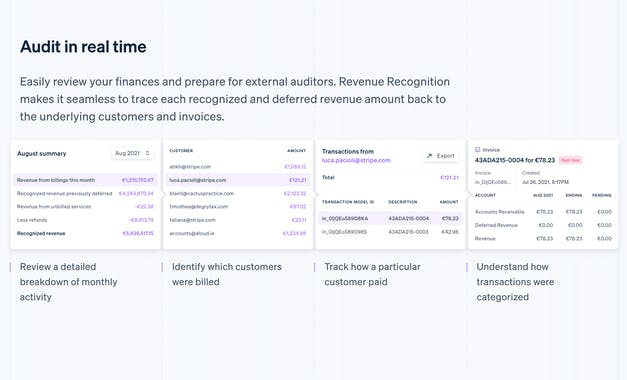
Task: Click the DESCRIPTION column header
Action: (403, 202)
